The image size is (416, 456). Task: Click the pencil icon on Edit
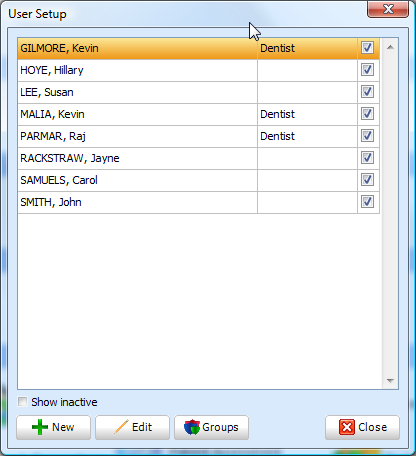[121, 427]
